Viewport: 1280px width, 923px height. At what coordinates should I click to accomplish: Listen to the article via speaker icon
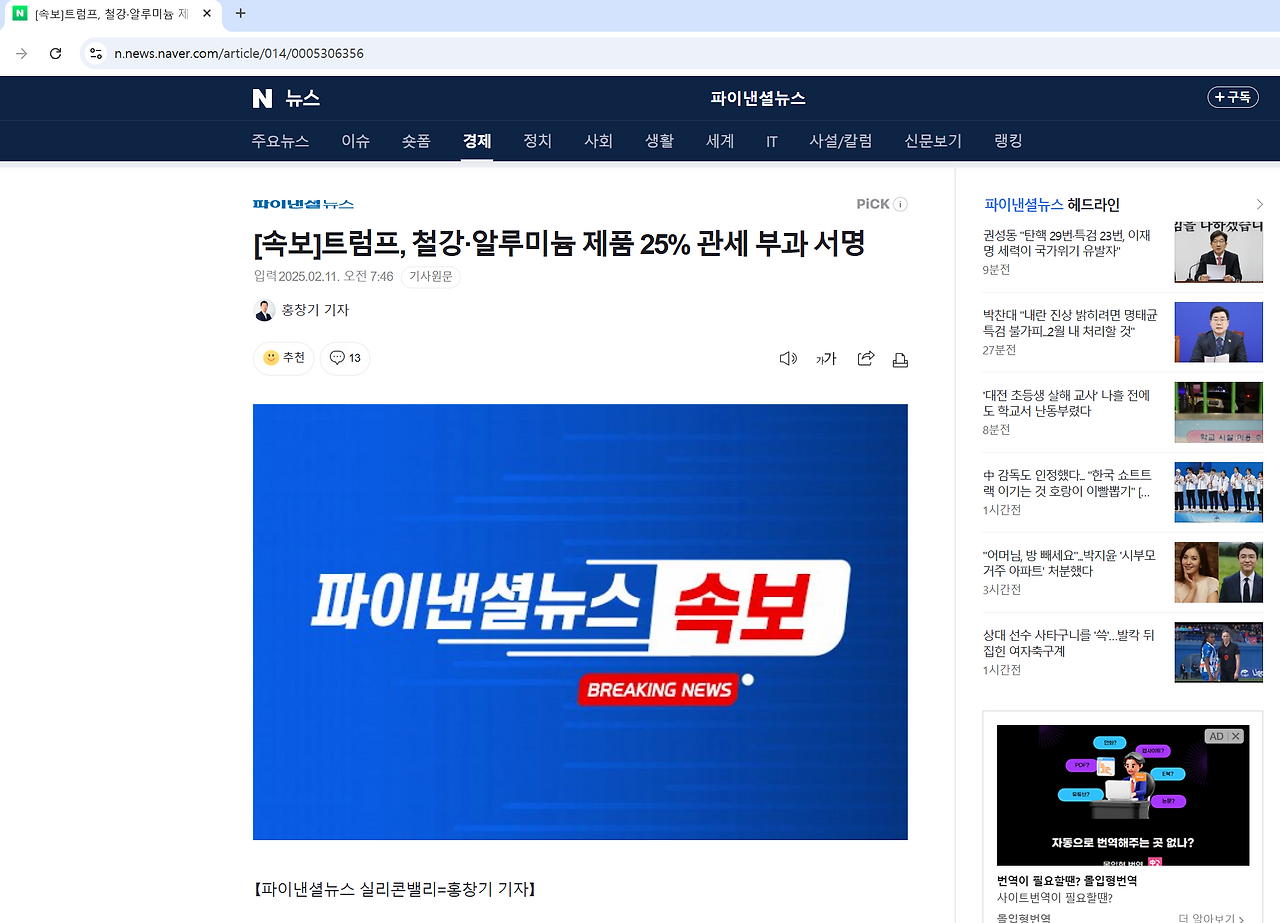coord(788,358)
